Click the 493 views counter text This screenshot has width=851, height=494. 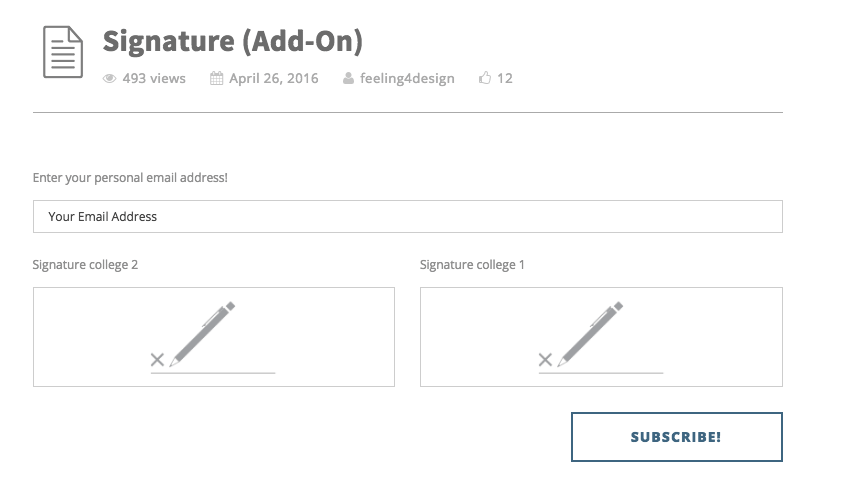coord(154,78)
